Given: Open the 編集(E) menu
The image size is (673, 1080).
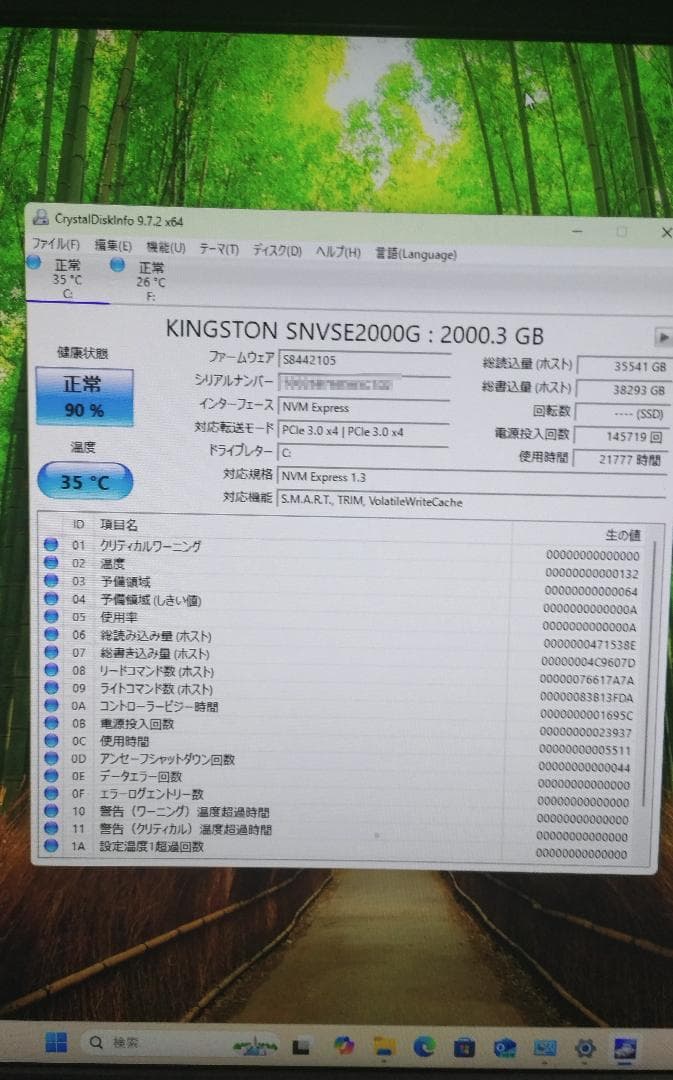Looking at the screenshot, I should tap(112, 245).
